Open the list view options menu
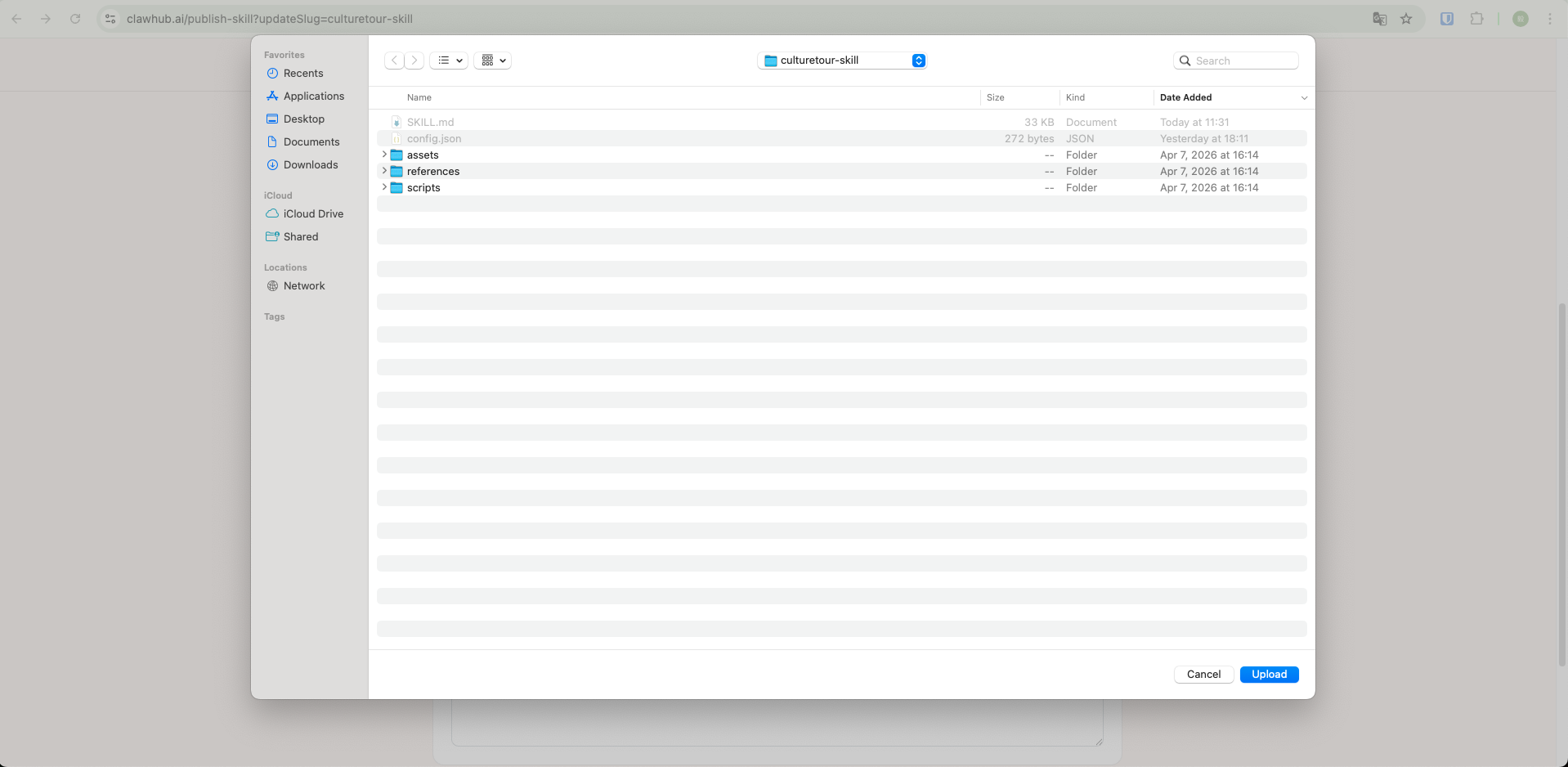Viewport: 1568px width, 767px height. coord(449,61)
